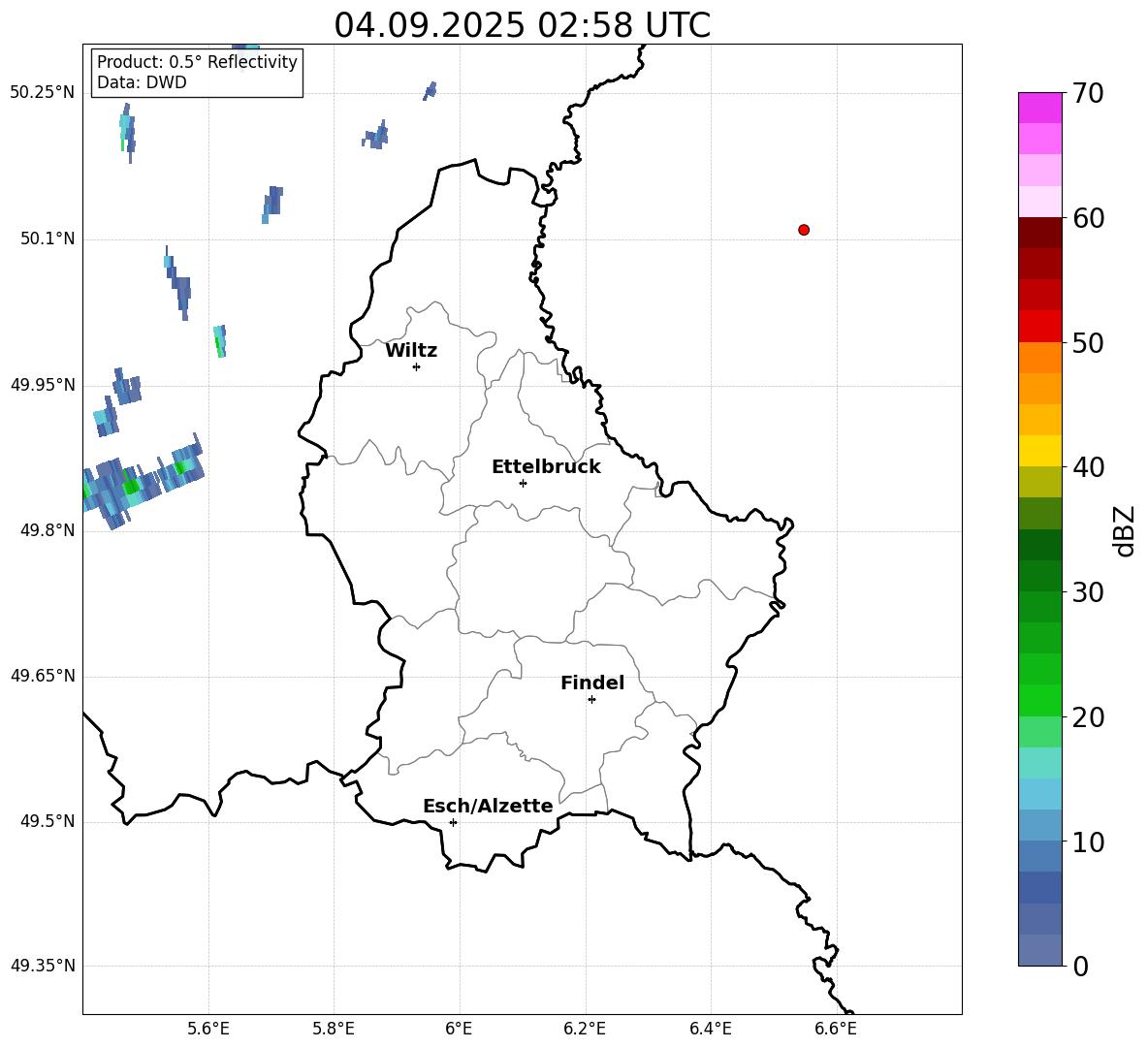Click the 50.1°N latitude label
The width and height of the screenshot is (1148, 1048).
click(48, 239)
